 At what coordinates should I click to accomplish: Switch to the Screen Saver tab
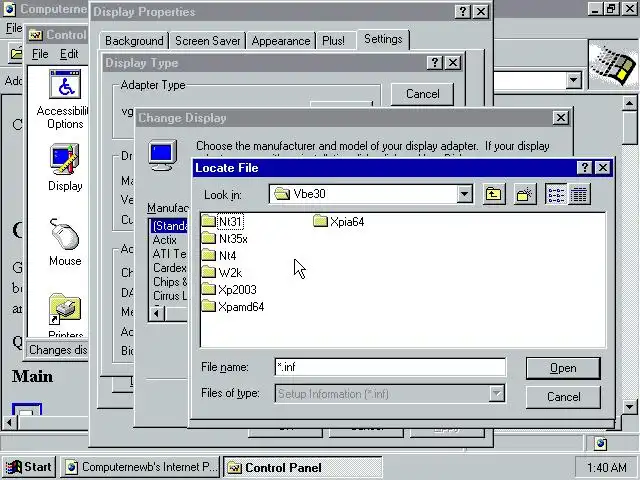207,41
